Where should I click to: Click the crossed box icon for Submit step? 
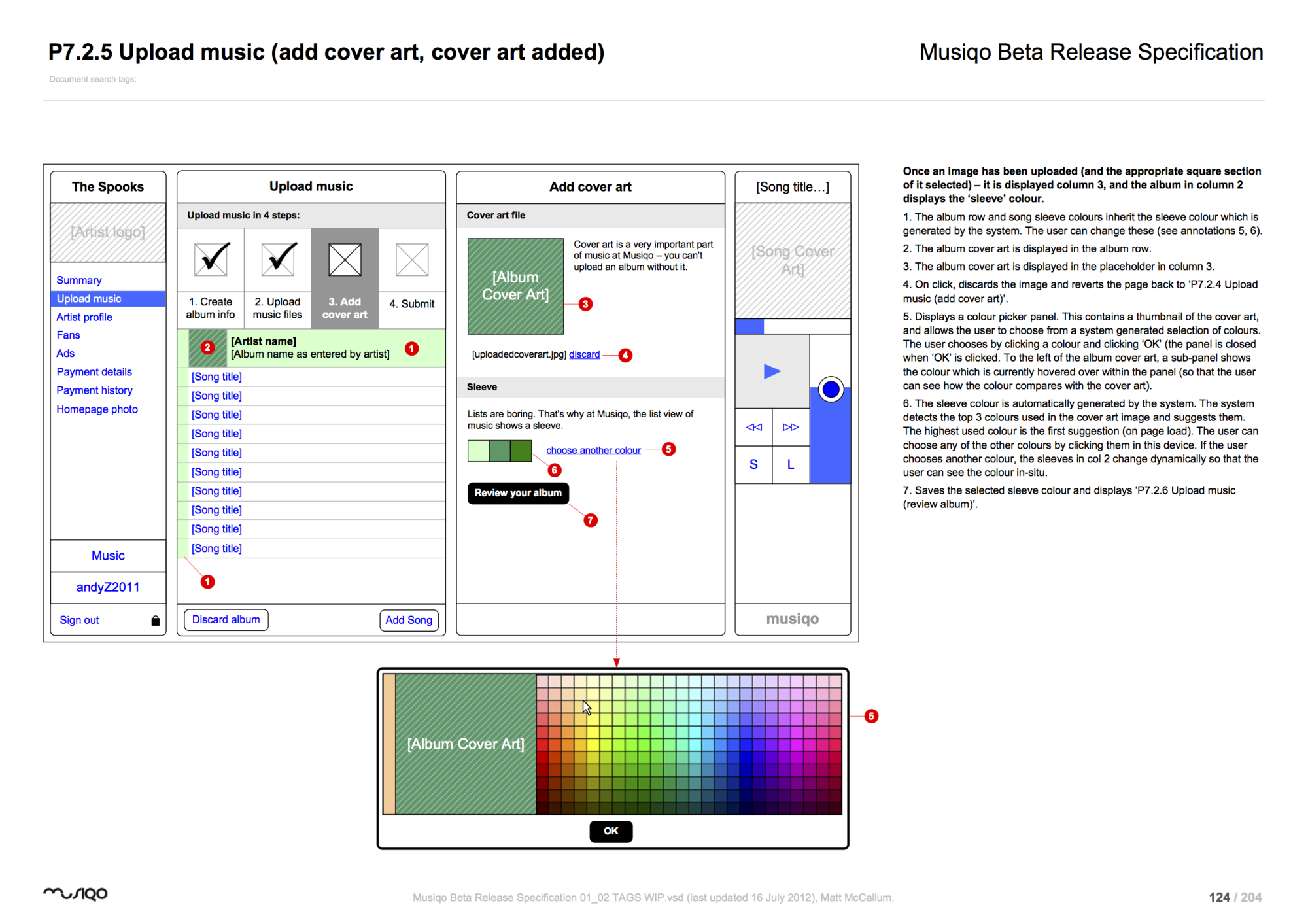(412, 260)
